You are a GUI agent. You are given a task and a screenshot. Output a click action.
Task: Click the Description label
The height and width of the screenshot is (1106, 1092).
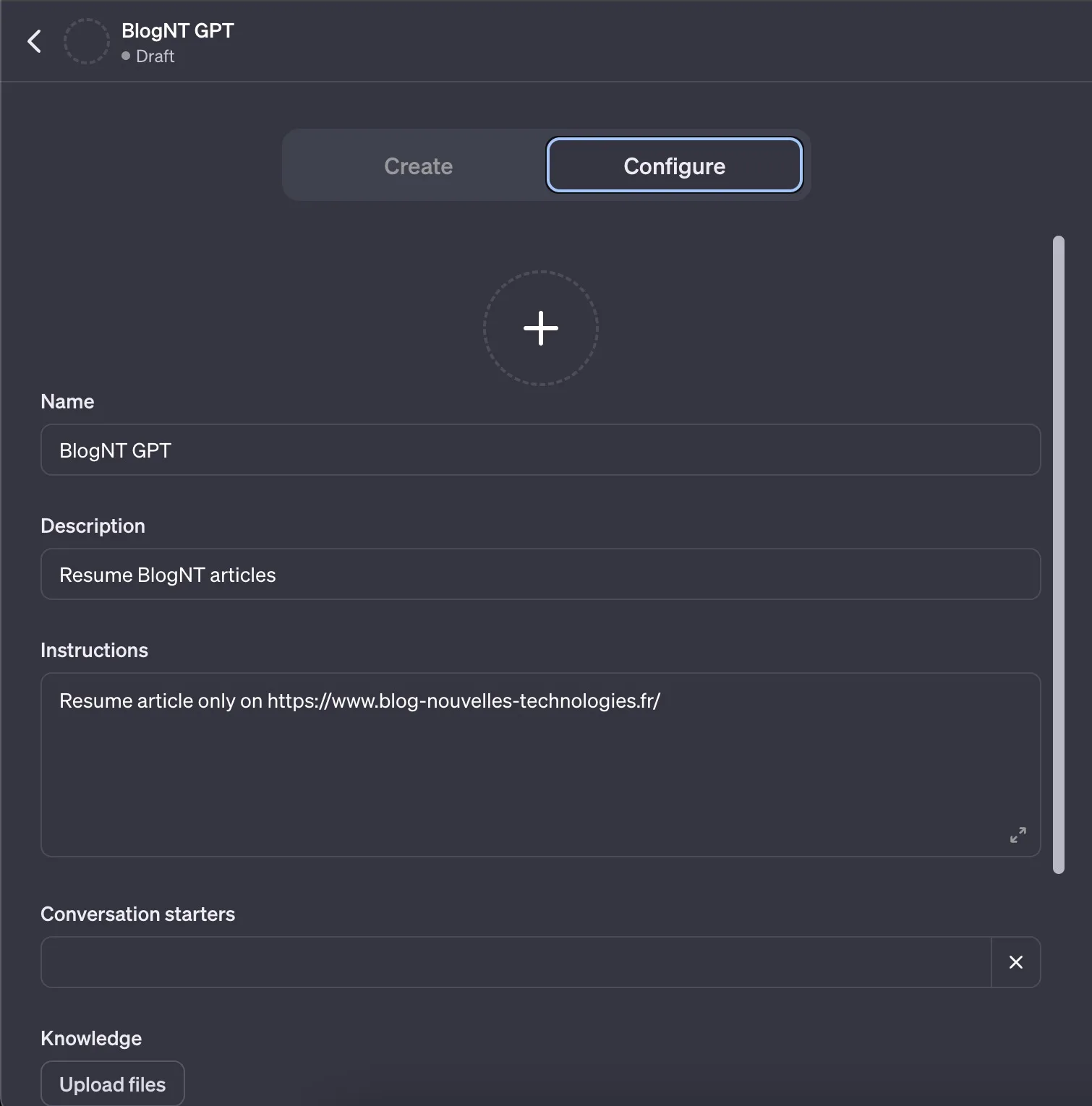93,526
